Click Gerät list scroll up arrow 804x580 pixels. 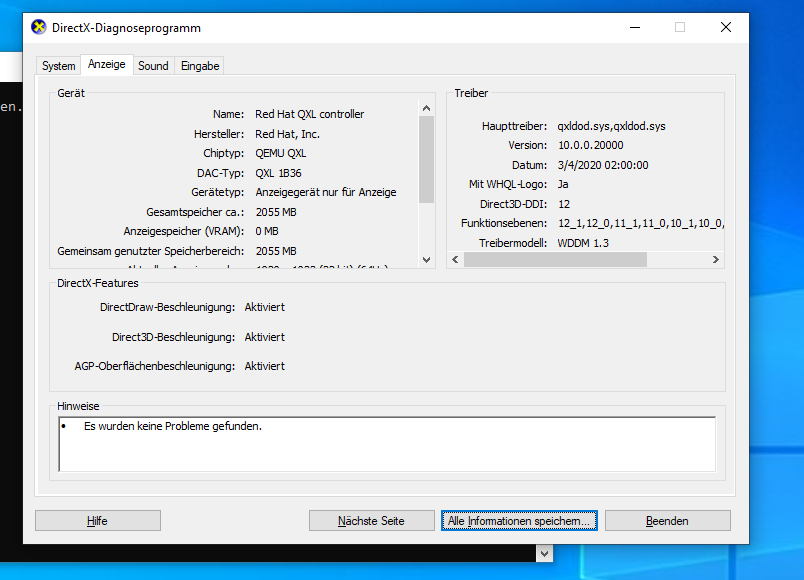coord(426,108)
